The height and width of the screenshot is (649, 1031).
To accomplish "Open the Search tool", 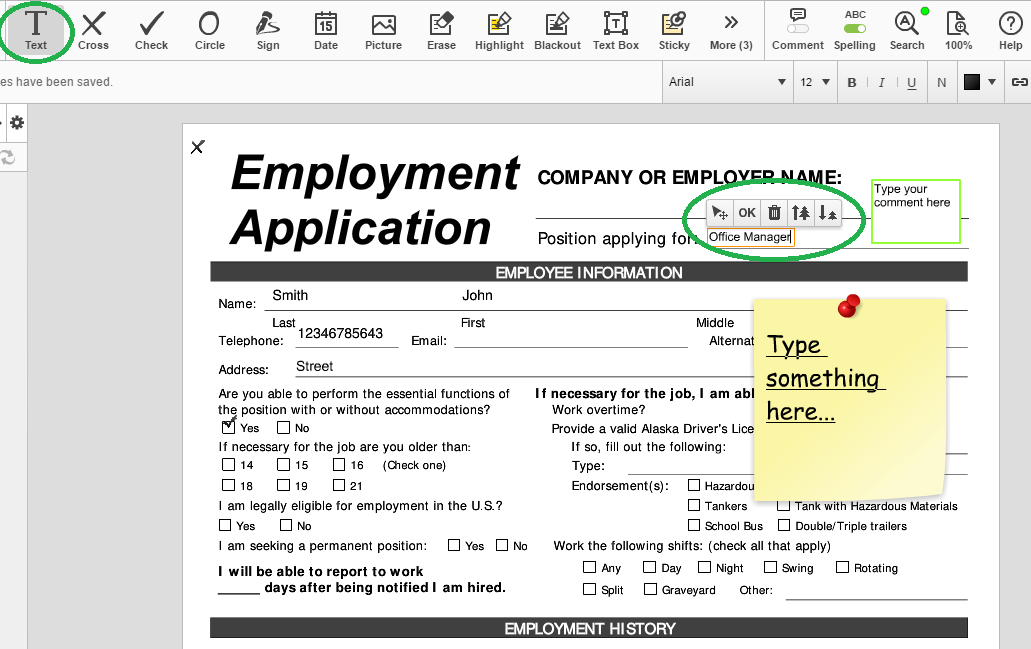I will coord(907,30).
